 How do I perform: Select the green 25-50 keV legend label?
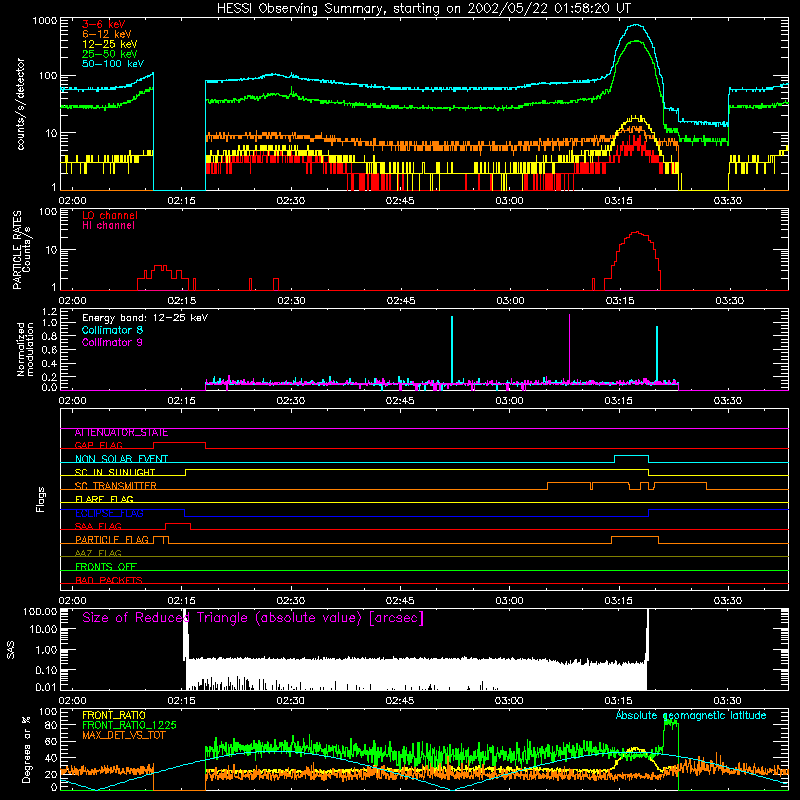pyautogui.click(x=110, y=54)
